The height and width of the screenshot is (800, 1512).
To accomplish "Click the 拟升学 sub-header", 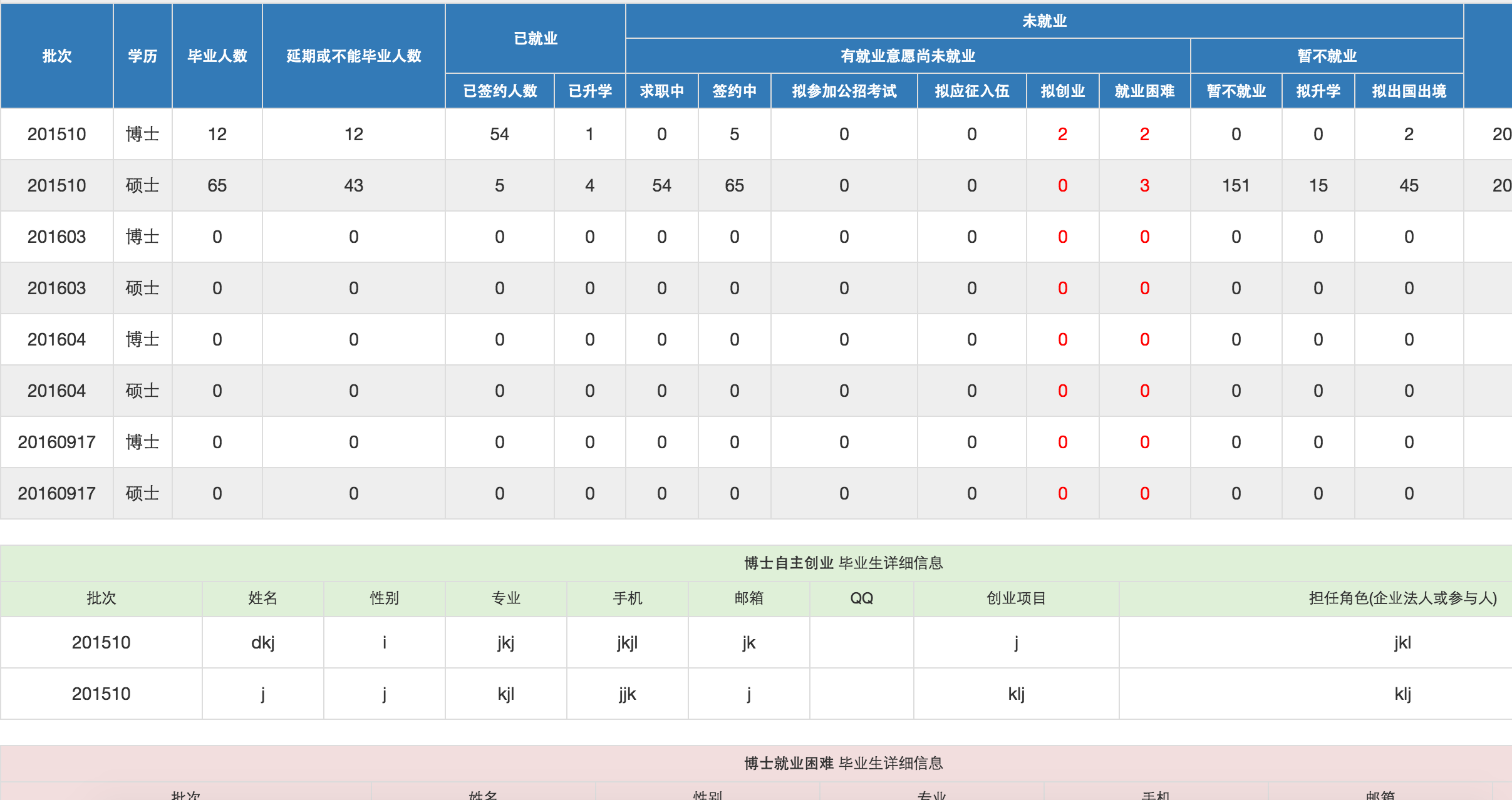I will click(x=1318, y=91).
